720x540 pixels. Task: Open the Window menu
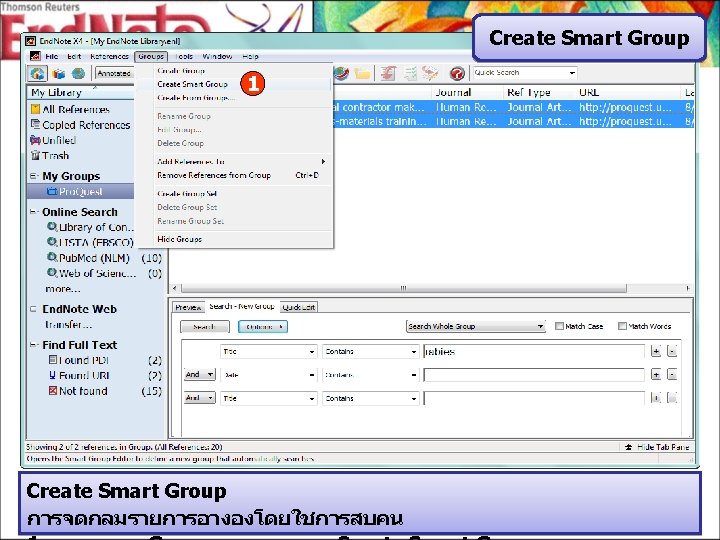(217, 56)
